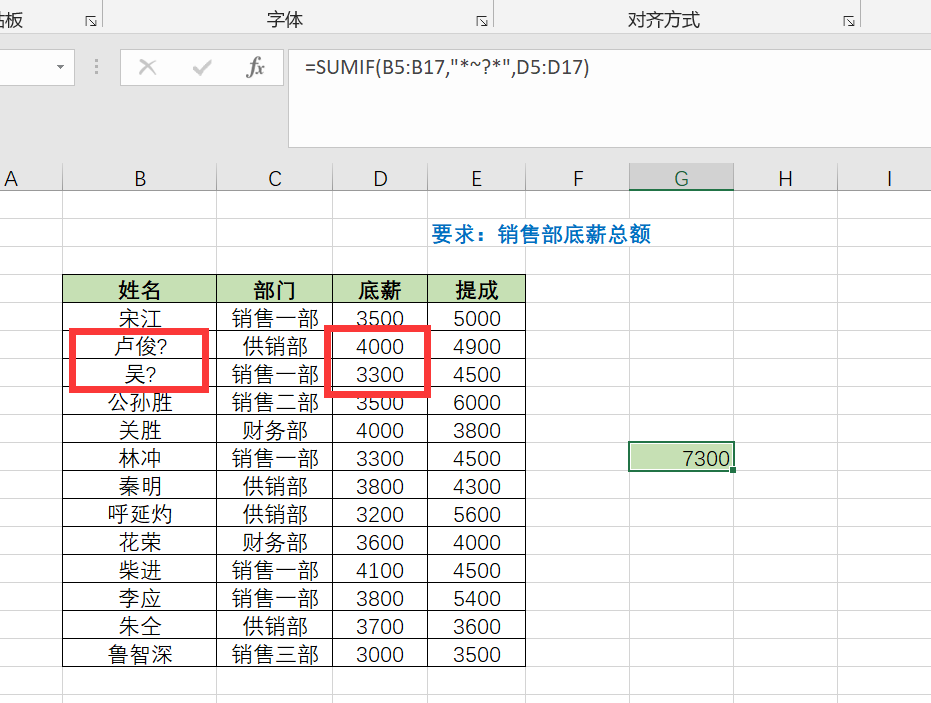Viewport: 931px width, 703px height.
Task: Select 销售三部 department cell
Action: coord(274,653)
